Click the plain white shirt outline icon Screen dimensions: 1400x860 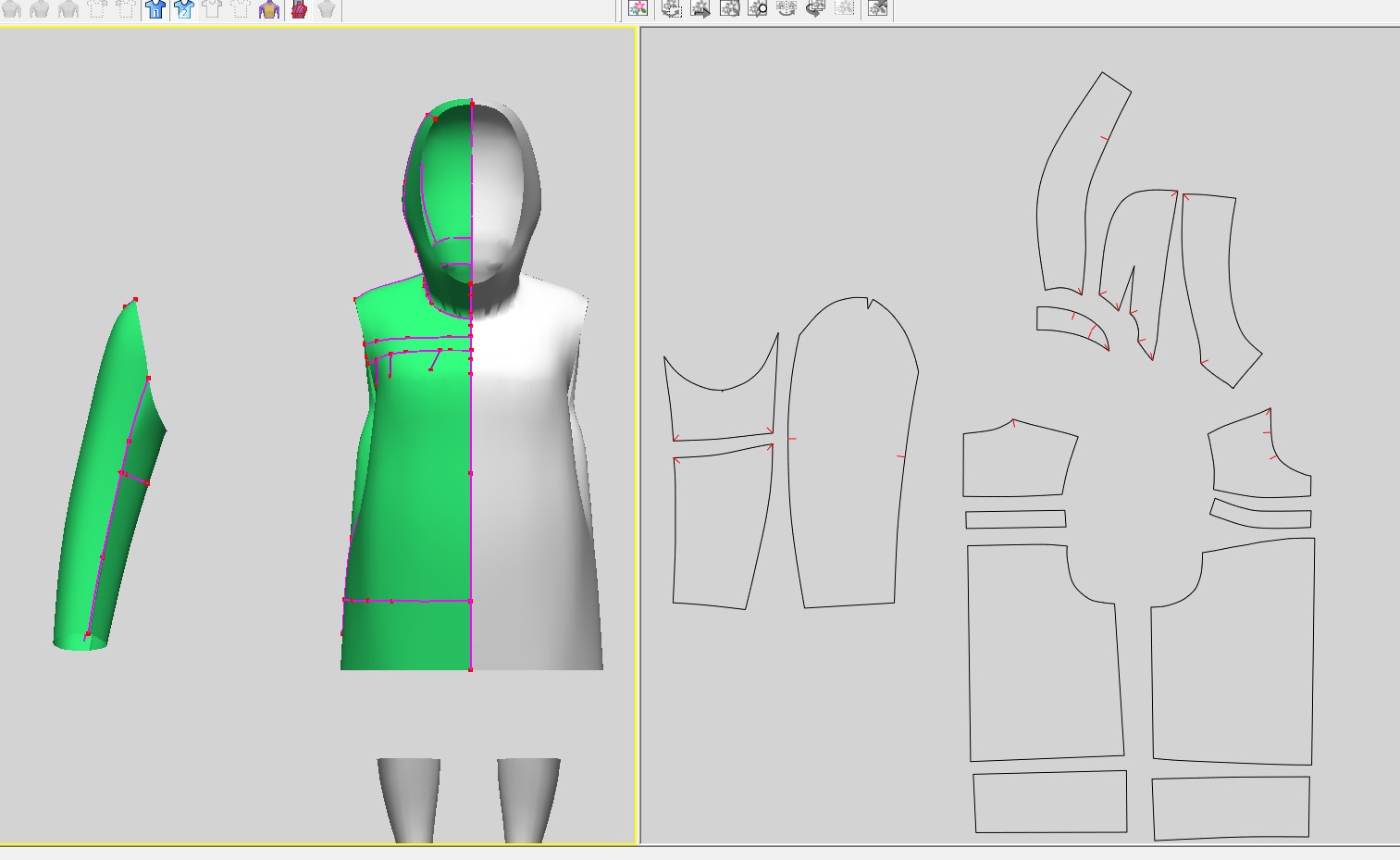pyautogui.click(x=212, y=9)
